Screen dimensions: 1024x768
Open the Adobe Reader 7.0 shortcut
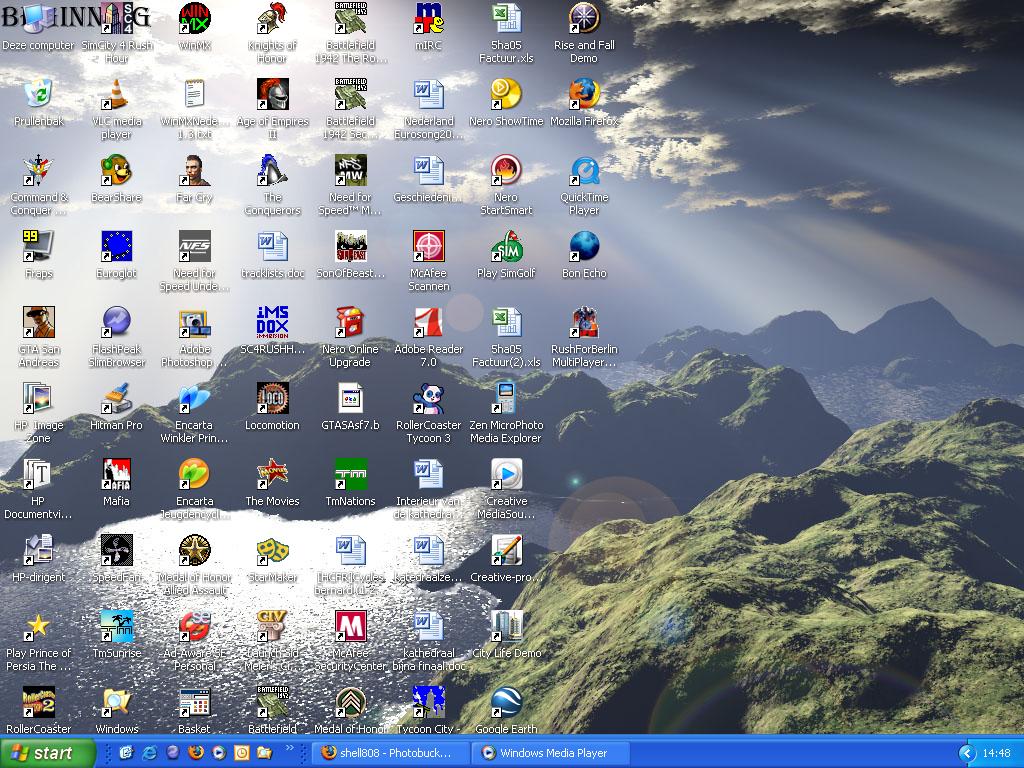click(428, 324)
